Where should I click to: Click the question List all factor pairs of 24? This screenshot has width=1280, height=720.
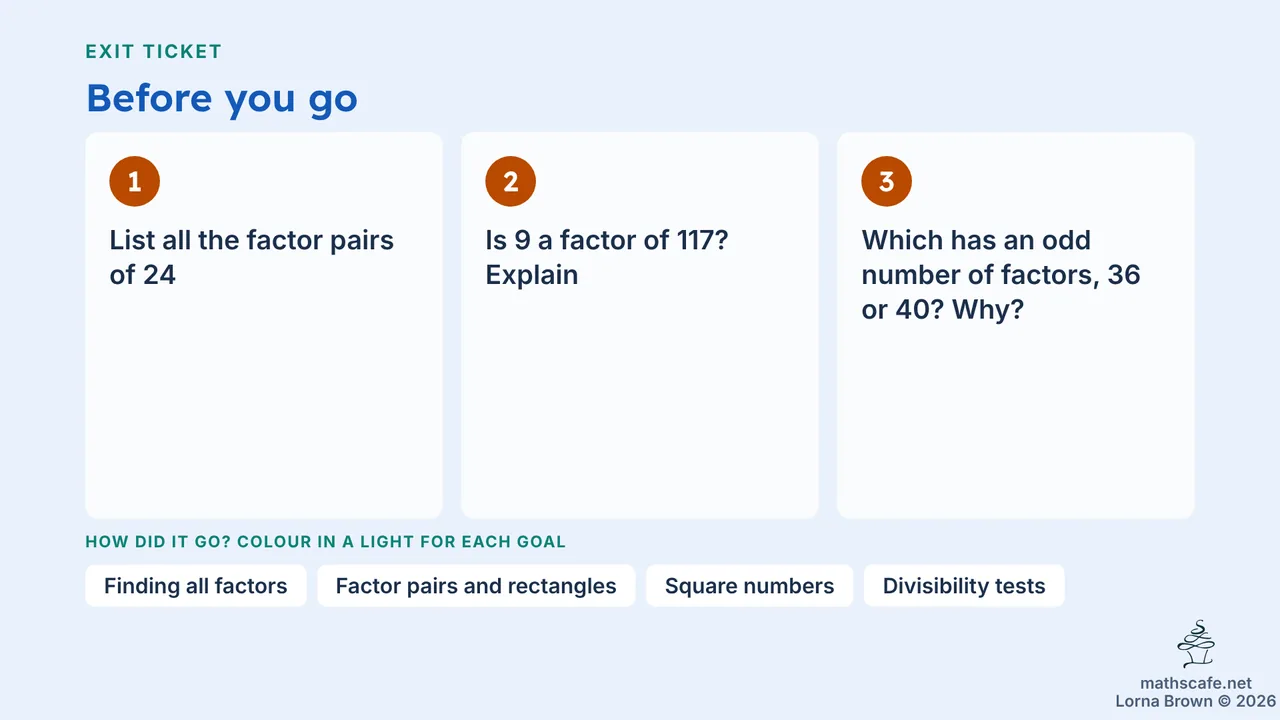tap(252, 258)
